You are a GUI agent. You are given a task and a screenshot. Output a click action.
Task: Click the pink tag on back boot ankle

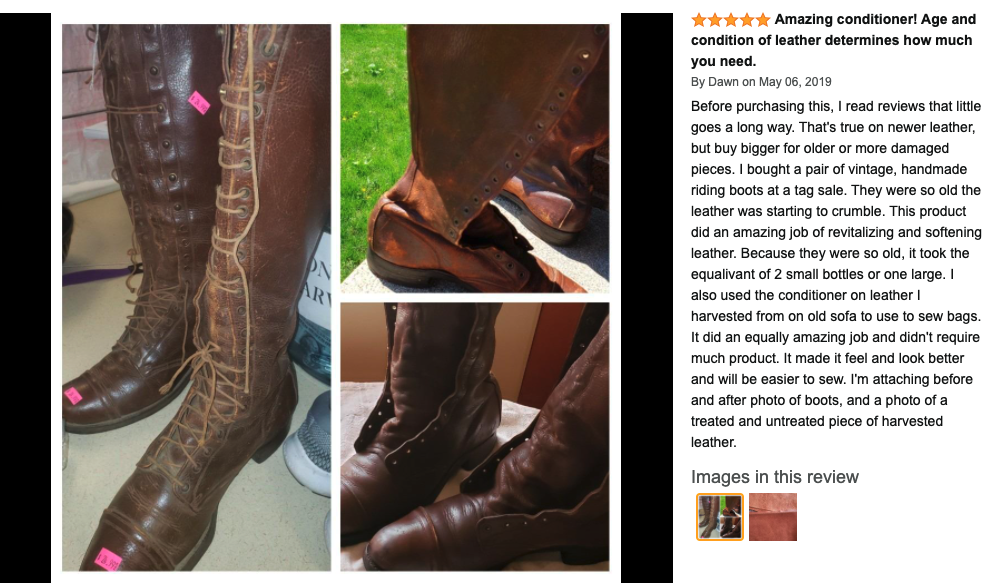pos(73,396)
